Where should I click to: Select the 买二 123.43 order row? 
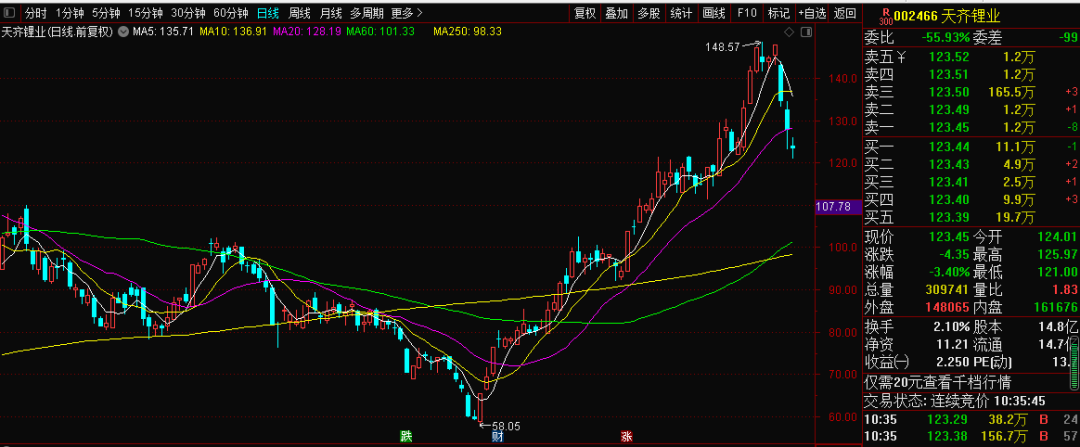971,165
